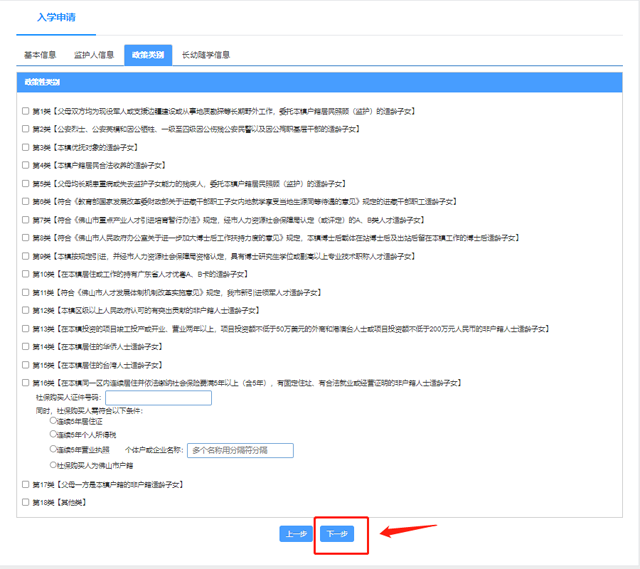Check the 第16类 social insurance checkbox
640x569 pixels.
tap(26, 382)
